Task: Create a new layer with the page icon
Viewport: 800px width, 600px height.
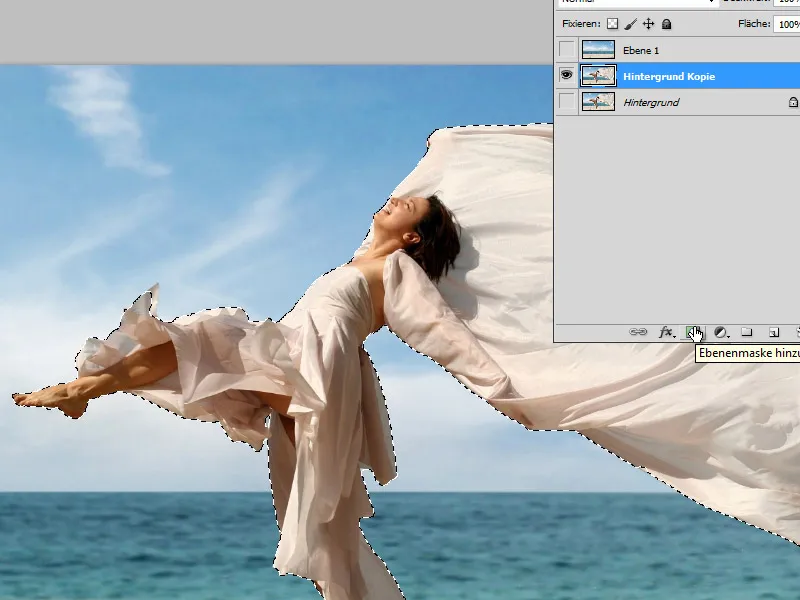Action: [x=773, y=333]
